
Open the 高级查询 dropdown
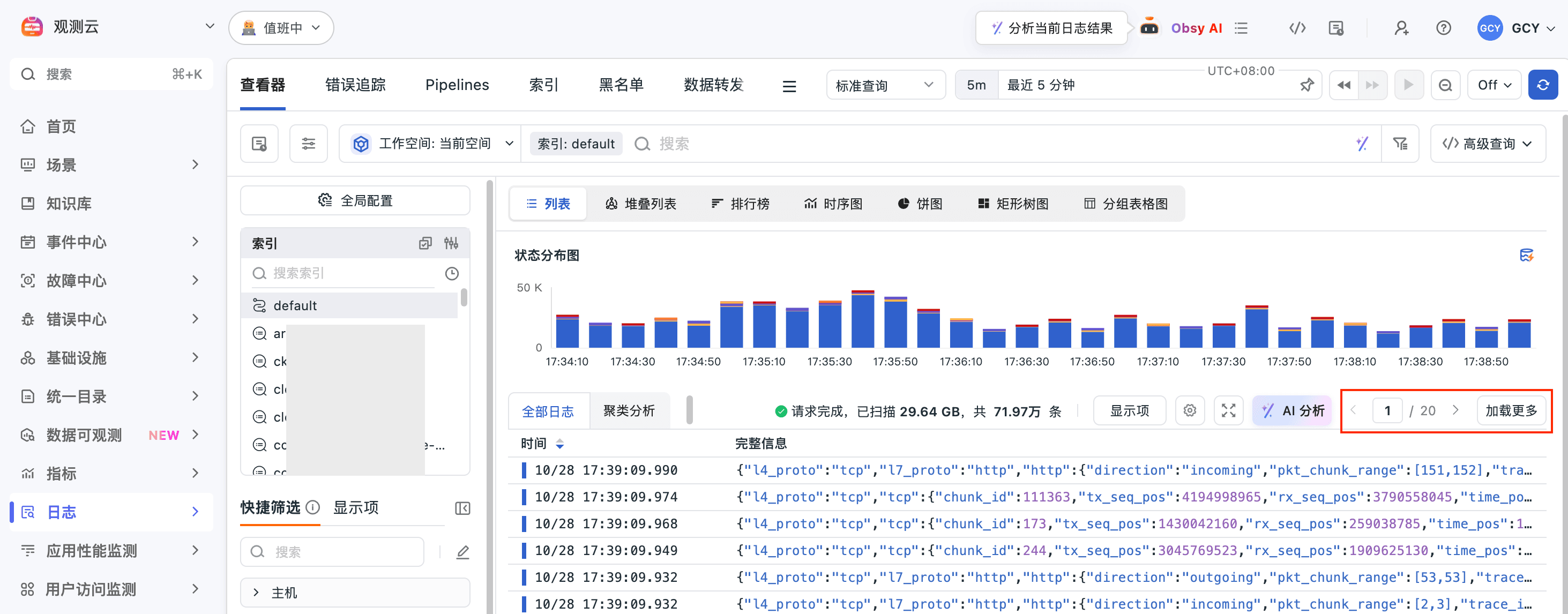tap(1487, 144)
